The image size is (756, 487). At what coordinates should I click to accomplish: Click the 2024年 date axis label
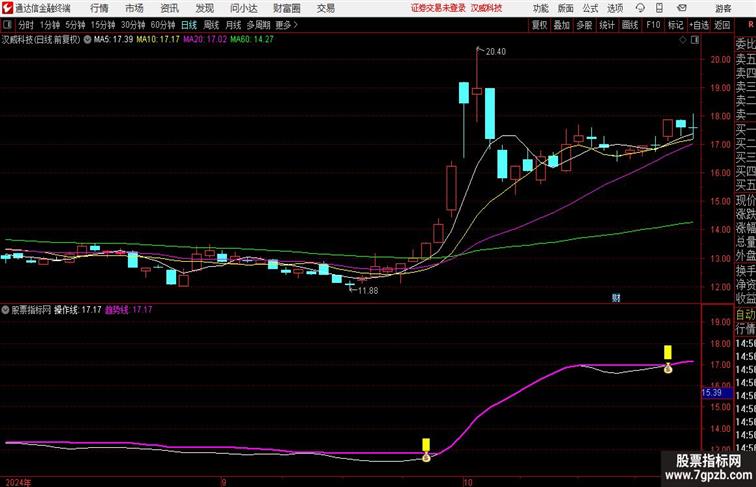coord(18,482)
